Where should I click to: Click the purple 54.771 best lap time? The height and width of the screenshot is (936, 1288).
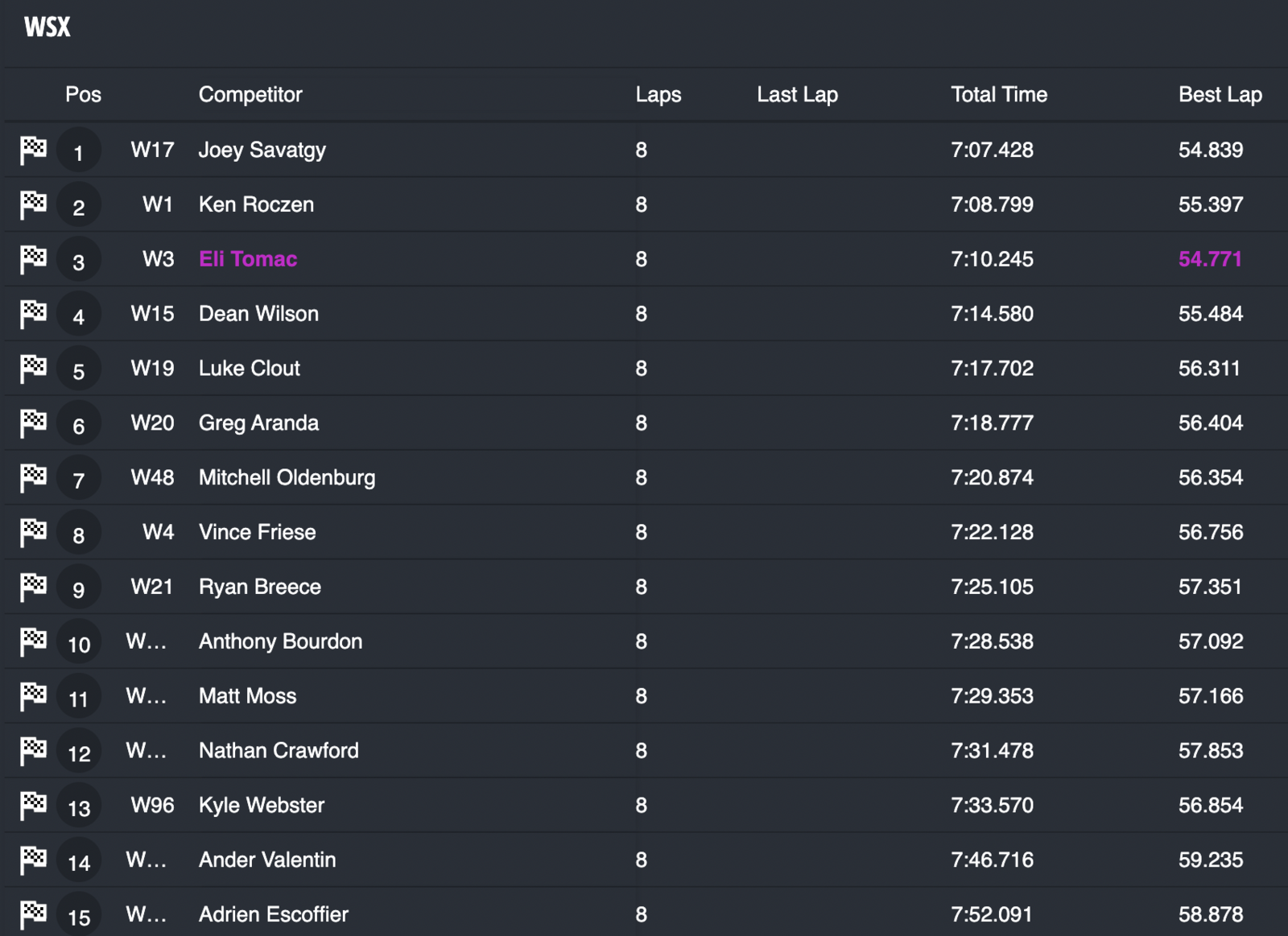click(1210, 259)
